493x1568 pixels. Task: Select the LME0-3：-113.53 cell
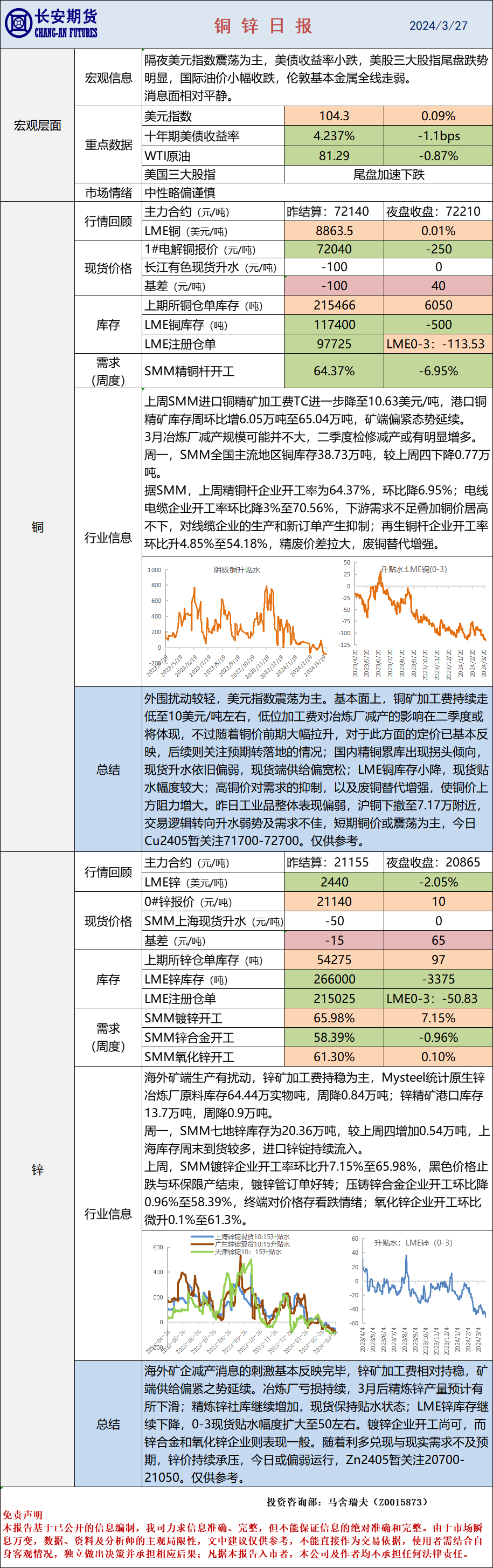pyautogui.click(x=438, y=344)
